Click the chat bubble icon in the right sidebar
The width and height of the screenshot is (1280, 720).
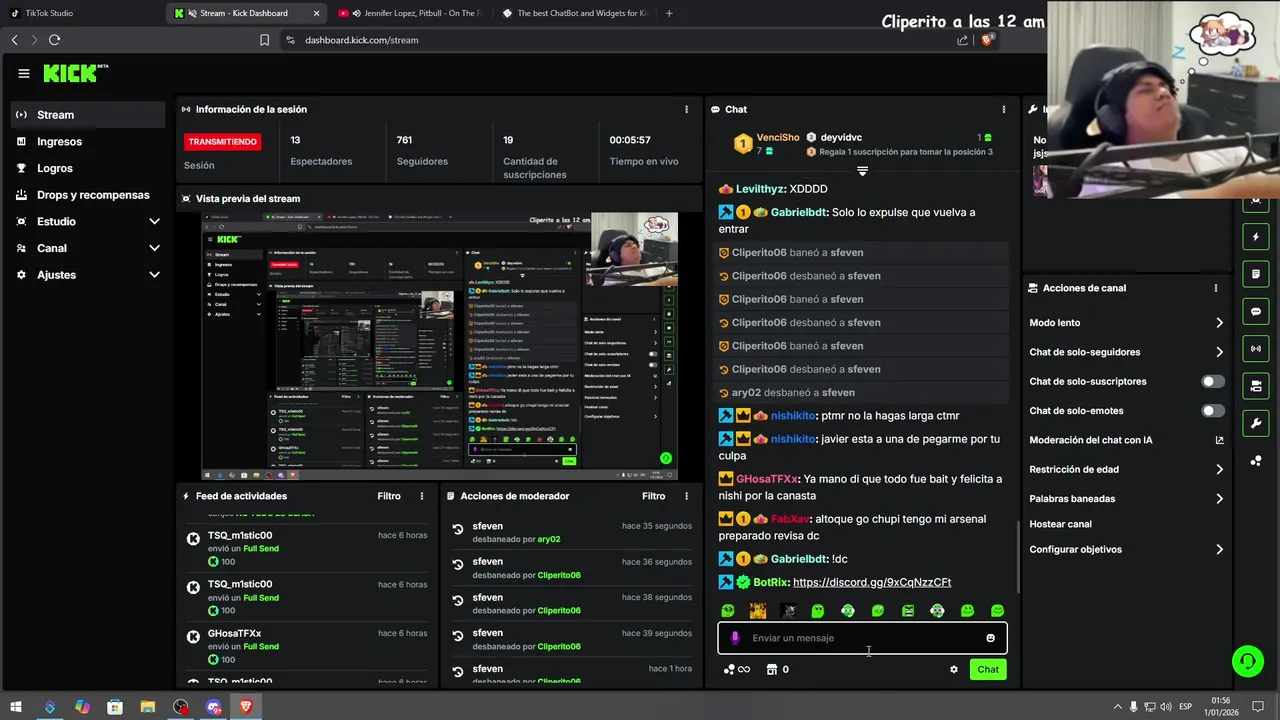1256,311
